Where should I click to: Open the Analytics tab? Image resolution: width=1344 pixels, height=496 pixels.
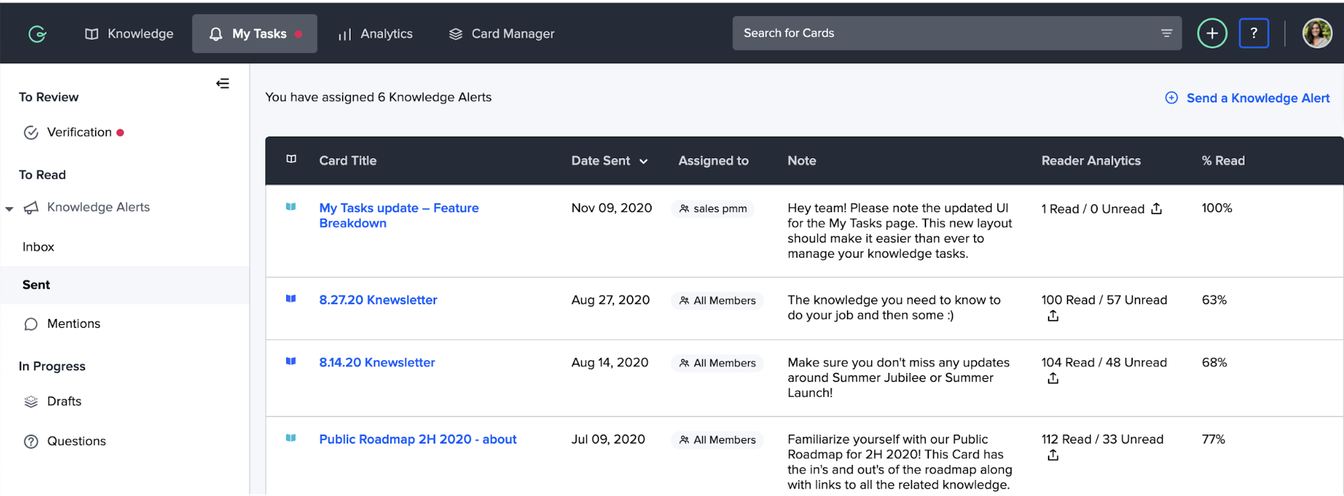375,33
